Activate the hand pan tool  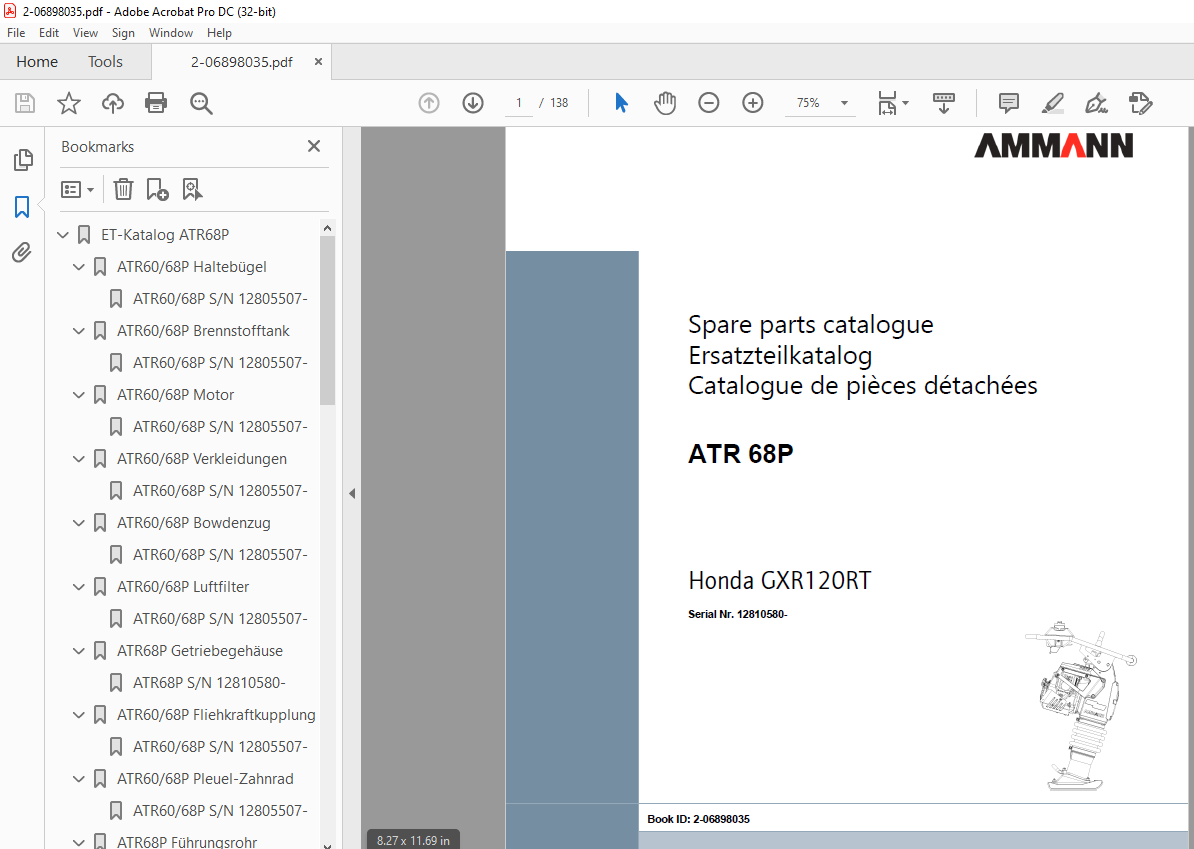665,103
